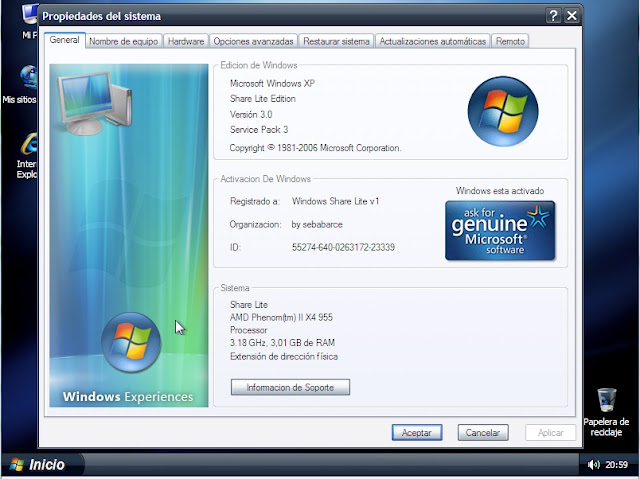Click the 20:59 taskbar clock
The width and height of the screenshot is (640, 479).
[616, 464]
